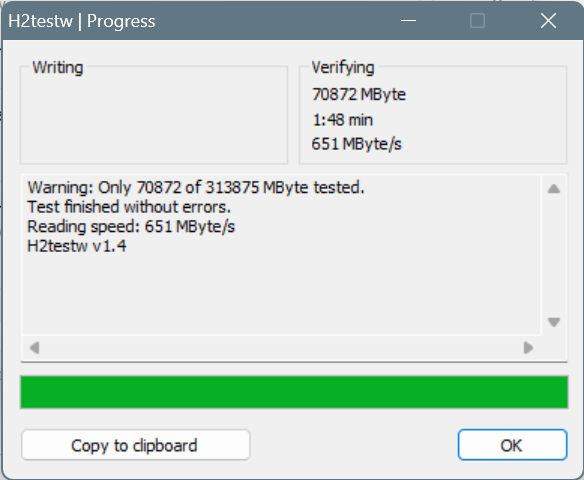Viewport: 584px width, 480px height.
Task: Click the Writing group label
Action: click(58, 68)
